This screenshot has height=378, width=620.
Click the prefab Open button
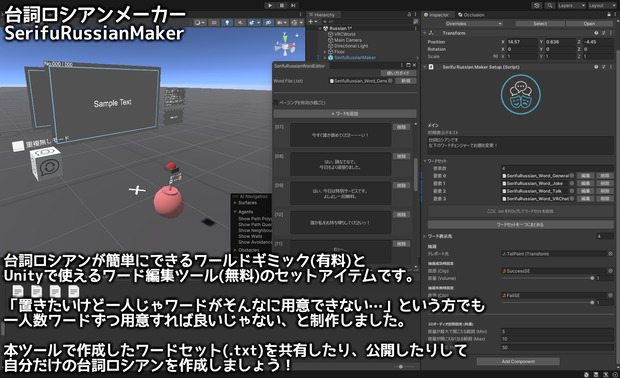coord(589,24)
